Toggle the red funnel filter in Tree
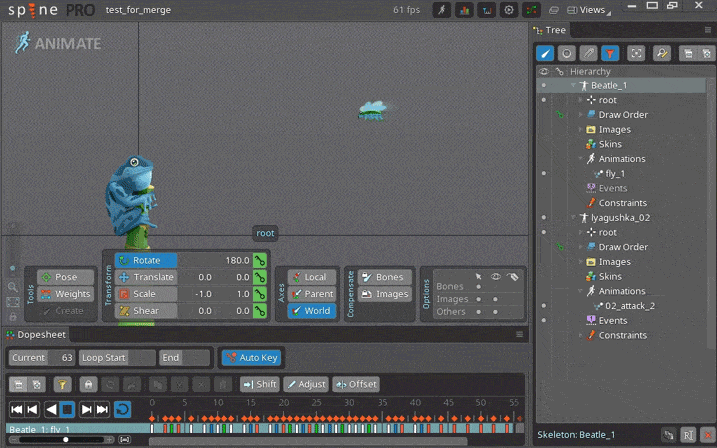717x448 pixels. 610,53
